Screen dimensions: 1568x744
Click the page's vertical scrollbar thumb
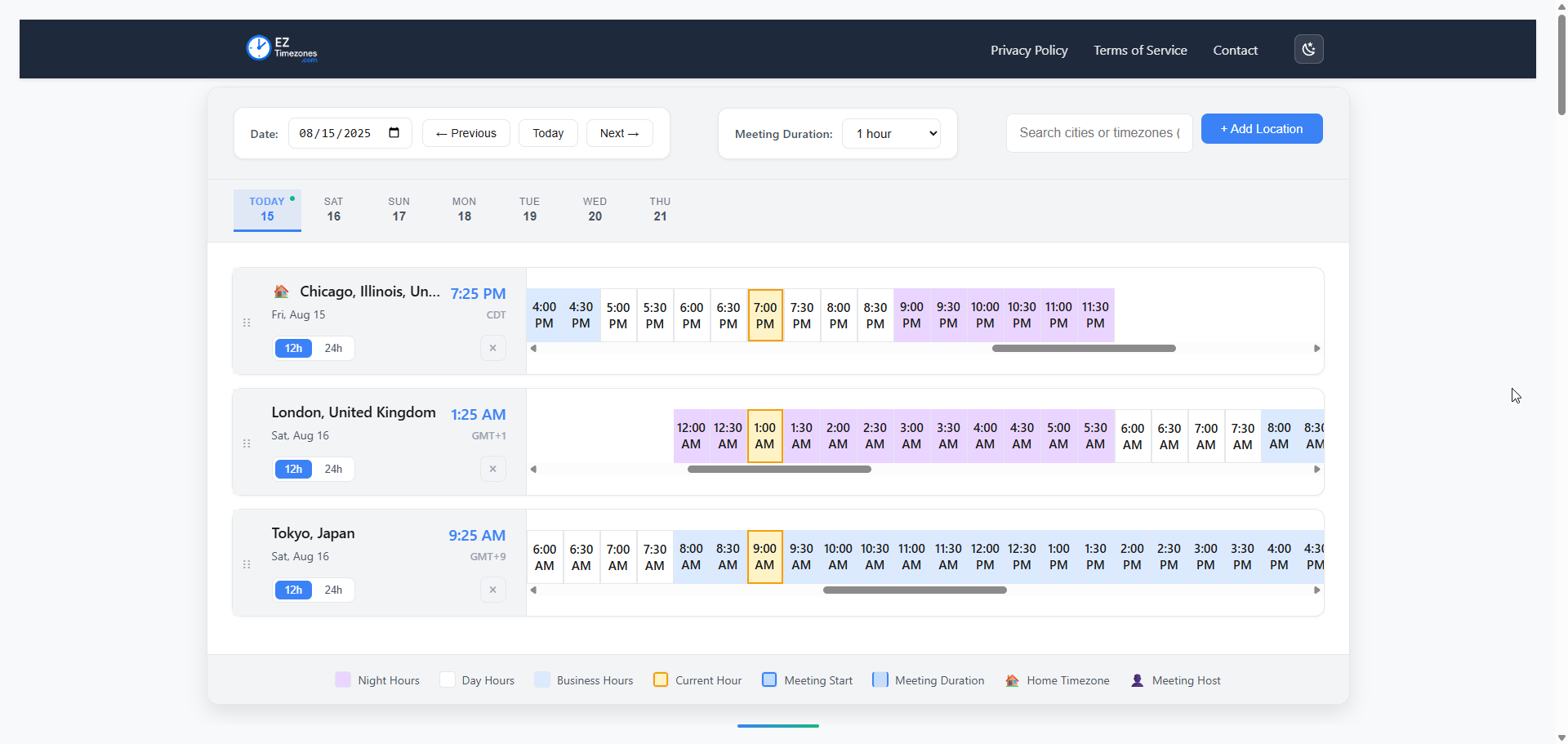point(1561,64)
